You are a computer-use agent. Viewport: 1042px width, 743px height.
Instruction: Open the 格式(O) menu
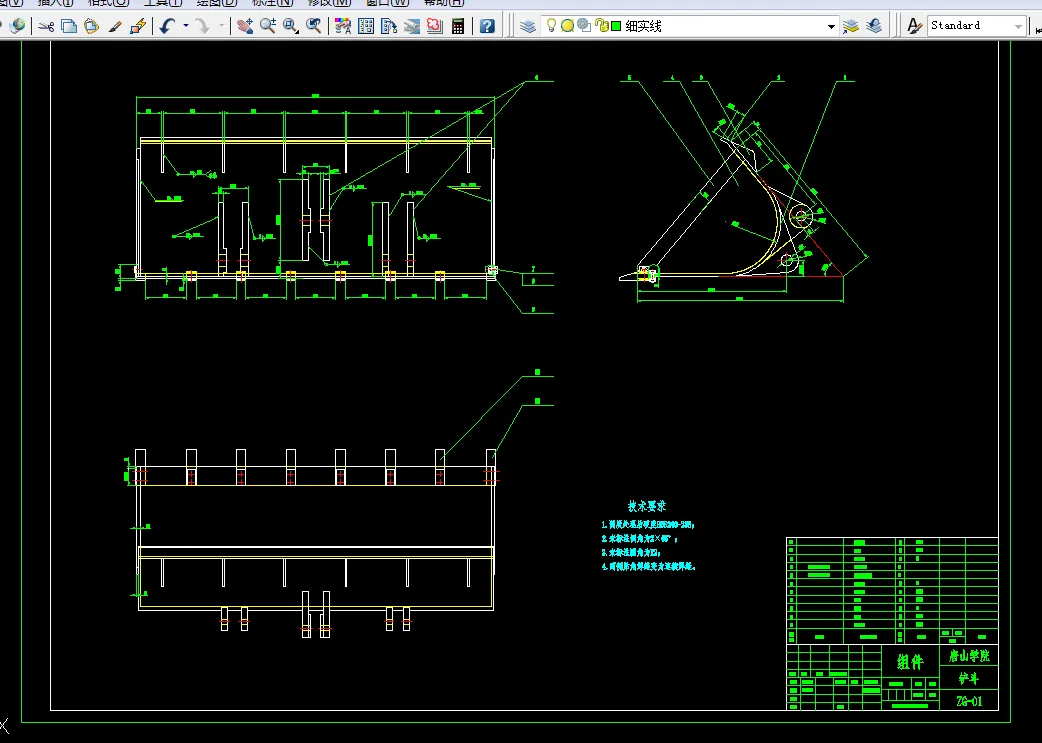(x=108, y=3)
